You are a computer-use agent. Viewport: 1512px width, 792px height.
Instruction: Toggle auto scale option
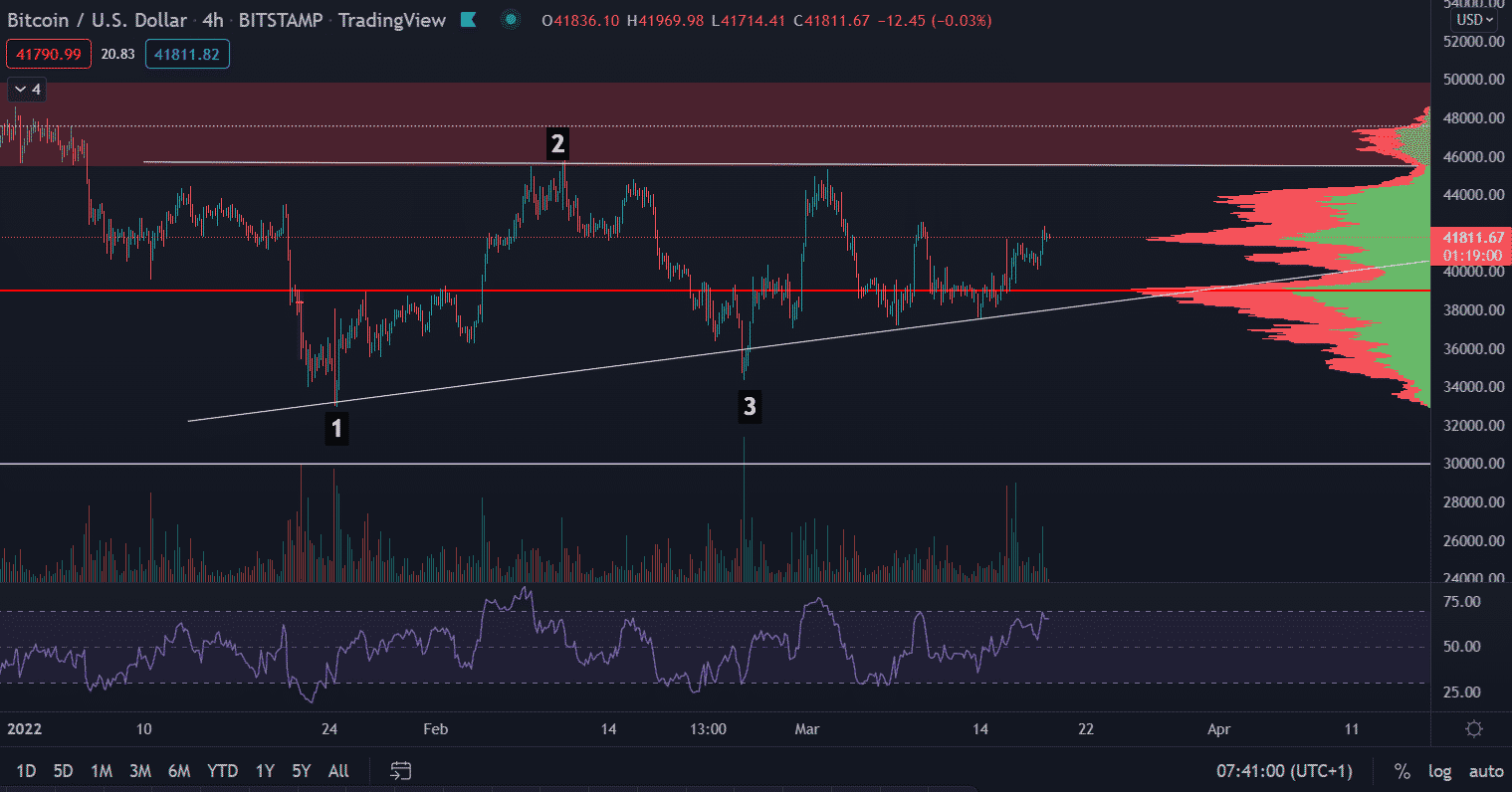click(1485, 771)
